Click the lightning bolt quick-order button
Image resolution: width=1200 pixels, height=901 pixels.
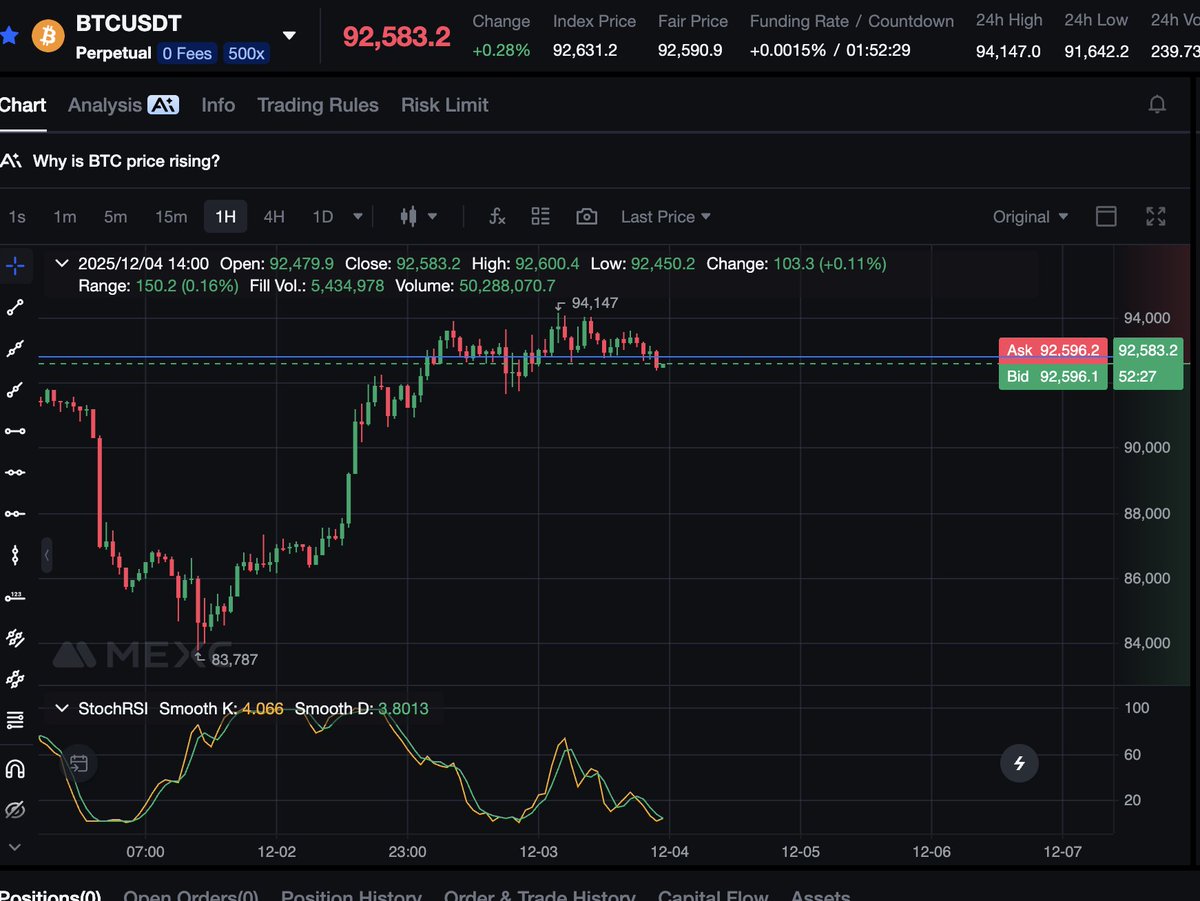point(1020,764)
